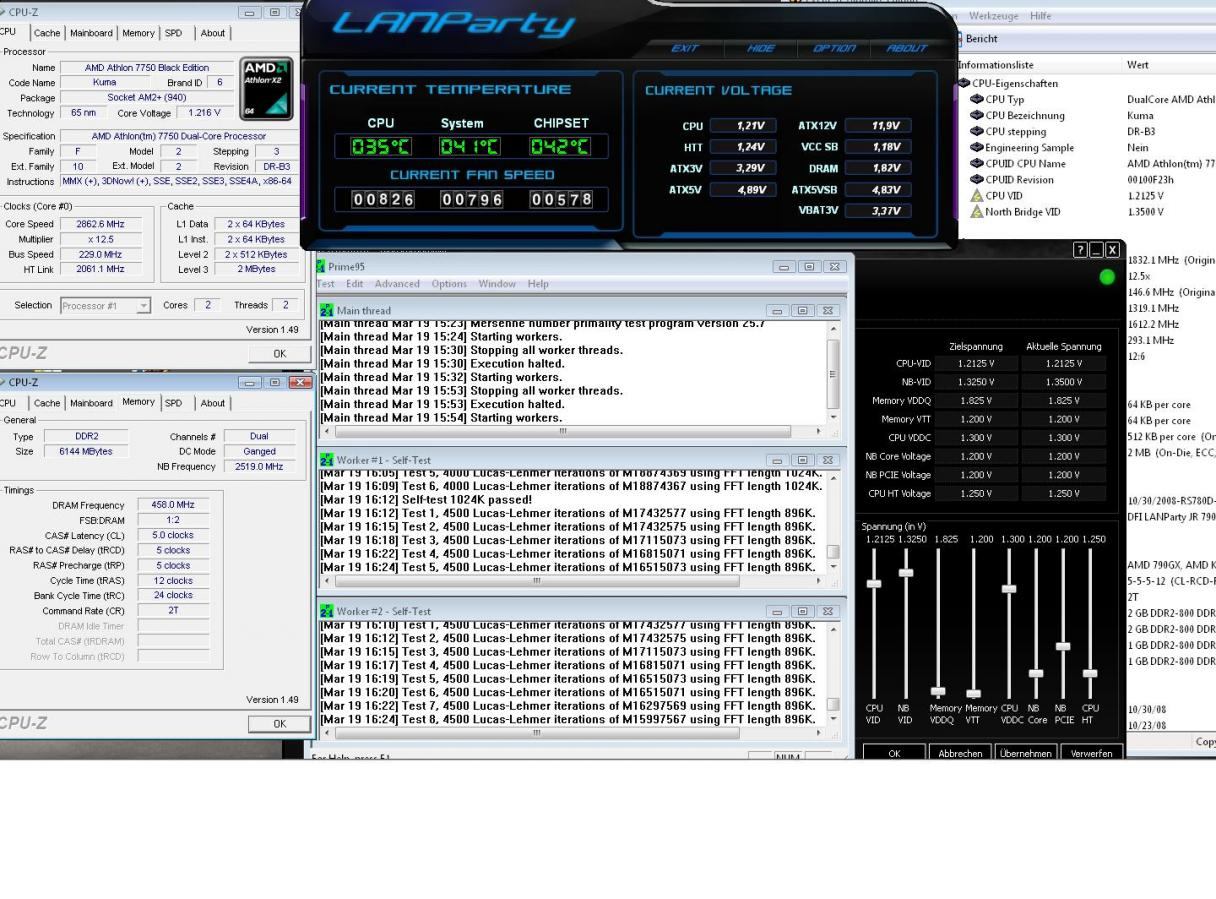Click the CPU stepping chip icon

(977, 131)
